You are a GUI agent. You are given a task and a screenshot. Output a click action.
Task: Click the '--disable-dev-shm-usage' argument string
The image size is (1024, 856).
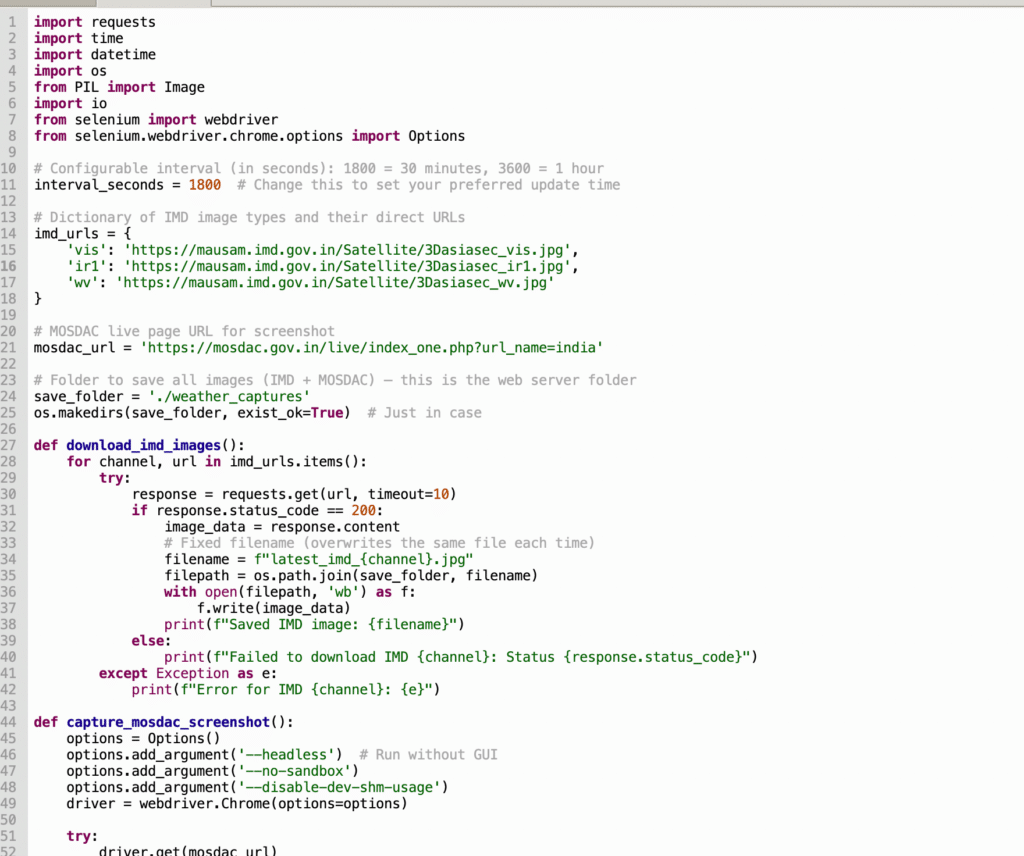[x=339, y=787]
